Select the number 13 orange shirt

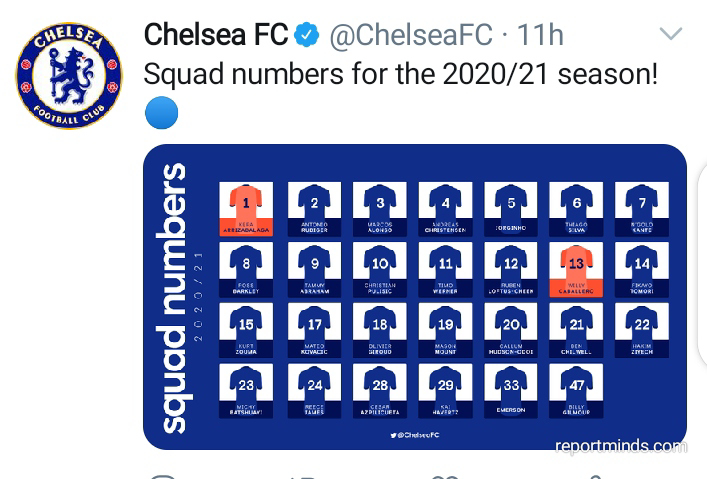pos(576,269)
